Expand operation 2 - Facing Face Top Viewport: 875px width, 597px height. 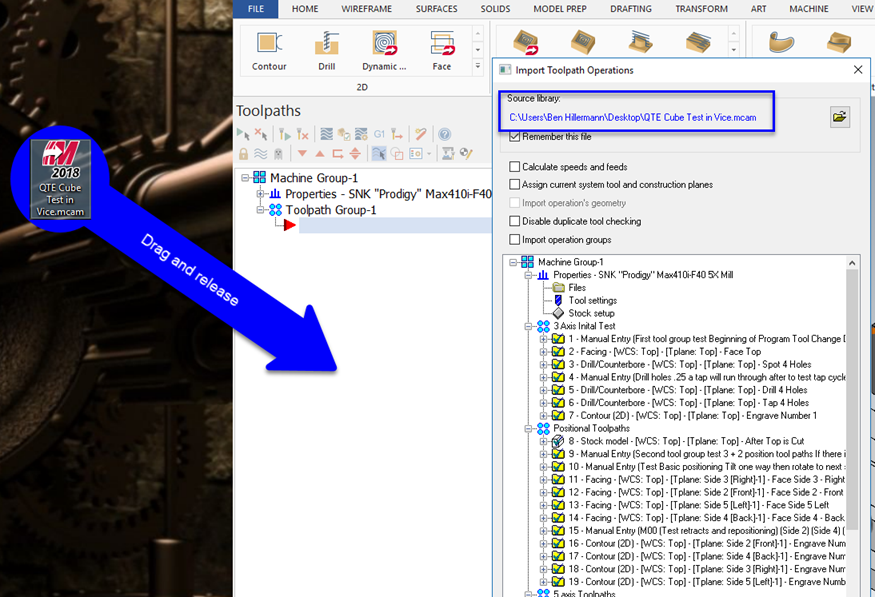(x=543, y=352)
